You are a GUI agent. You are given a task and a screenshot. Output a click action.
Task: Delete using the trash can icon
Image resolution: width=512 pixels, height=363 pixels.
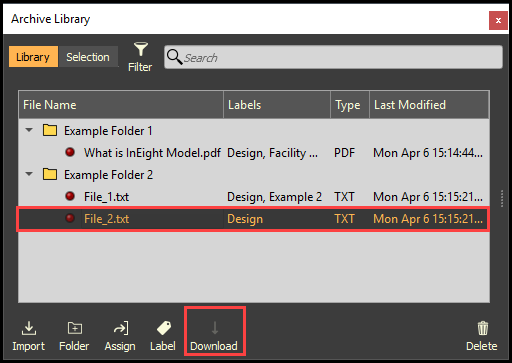point(482,336)
